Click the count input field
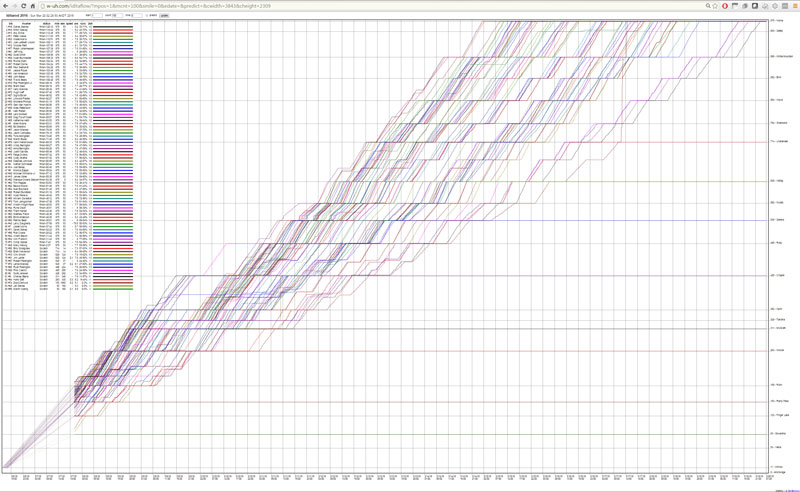The image size is (800, 492). coord(117,15)
